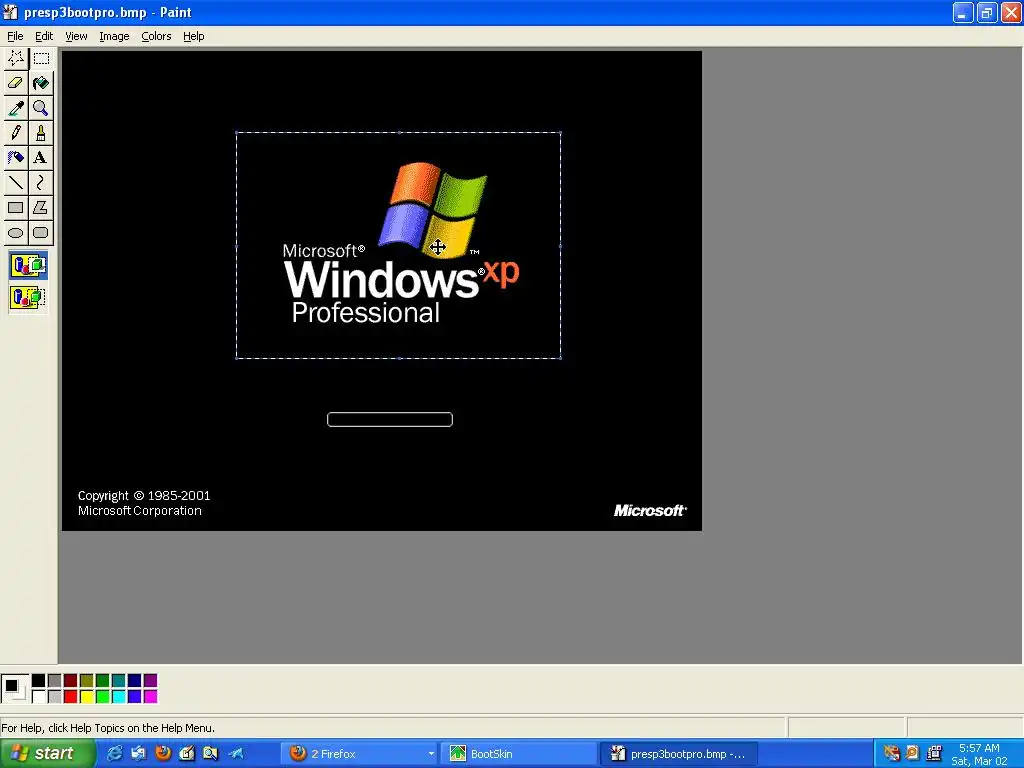Choose the dark red color swatch
The image size is (1024, 768).
[x=71, y=680]
